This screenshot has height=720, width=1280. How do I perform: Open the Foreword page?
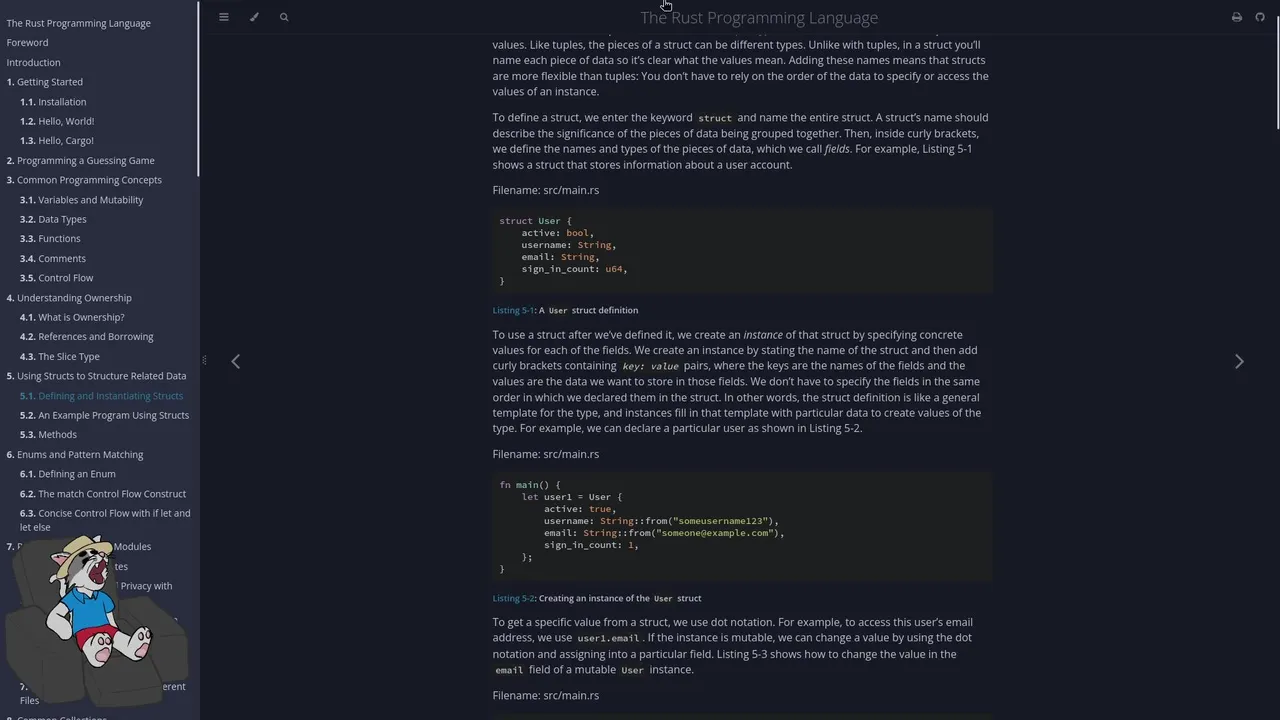tap(27, 42)
